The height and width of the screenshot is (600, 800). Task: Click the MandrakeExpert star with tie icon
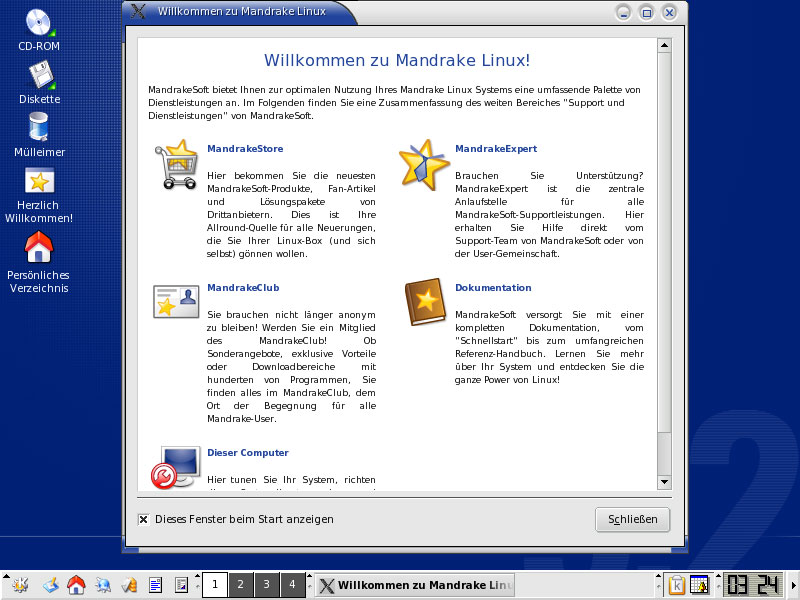423,164
